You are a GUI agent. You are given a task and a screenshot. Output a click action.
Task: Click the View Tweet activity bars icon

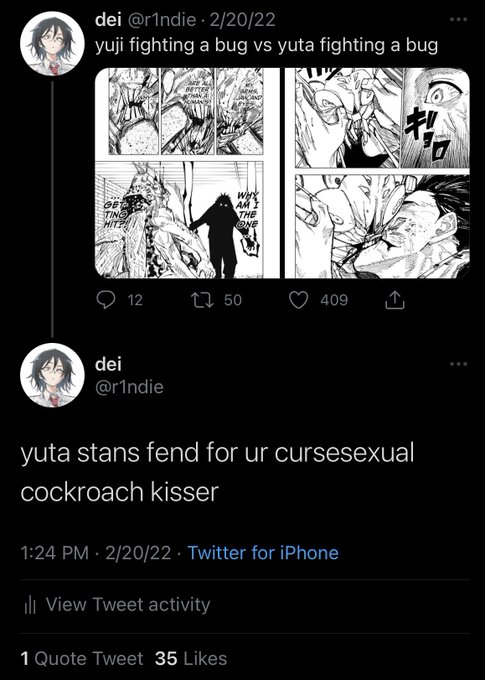(x=30, y=605)
